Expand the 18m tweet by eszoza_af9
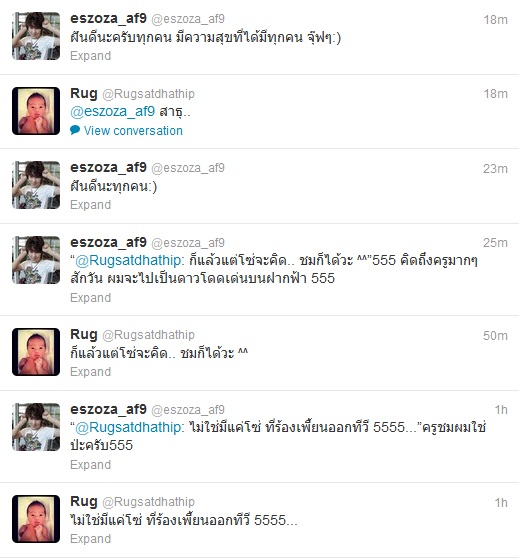 (x=90, y=56)
